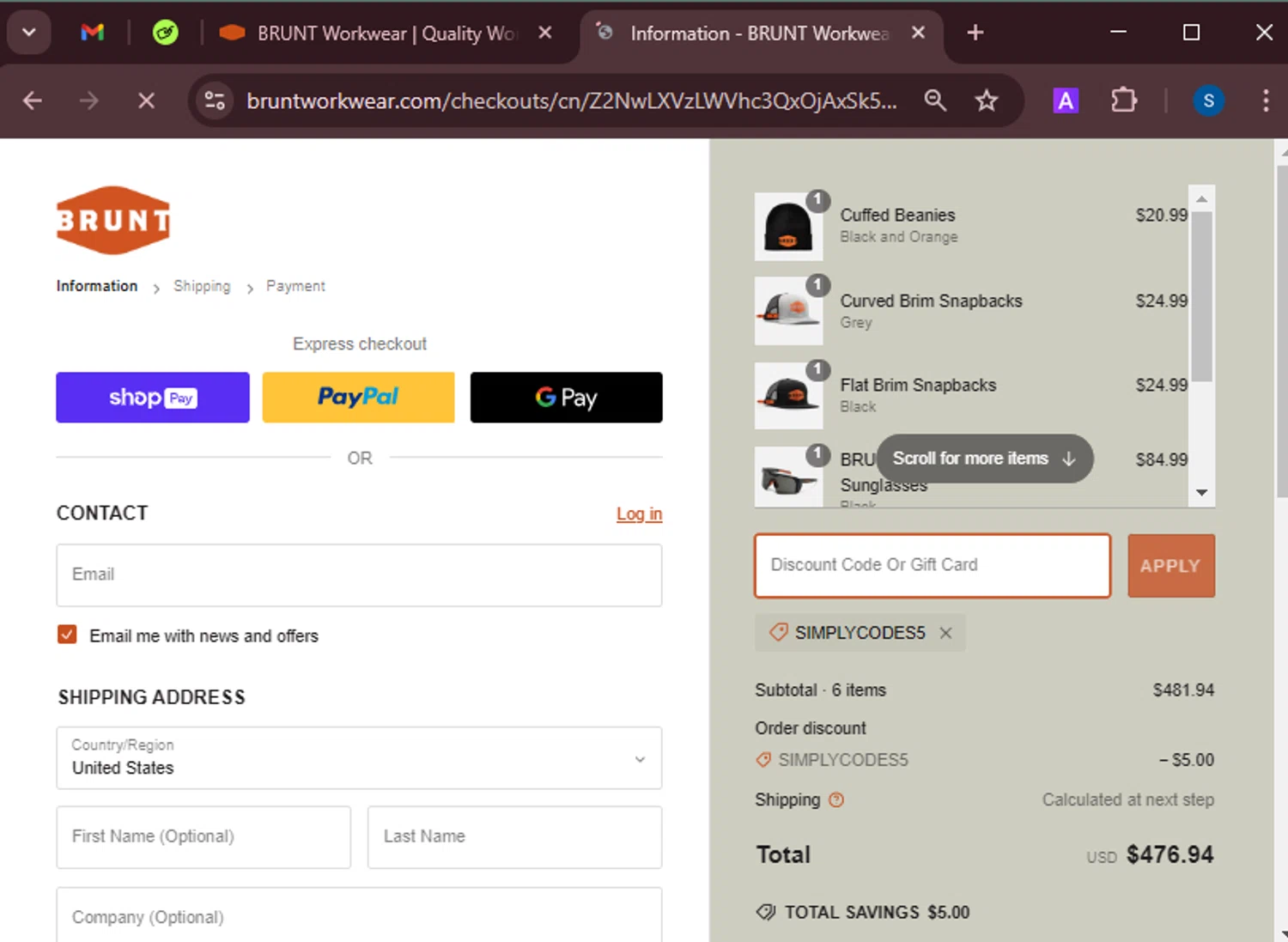The height and width of the screenshot is (942, 1288).
Task: Open the purple A extension
Action: point(1066,101)
